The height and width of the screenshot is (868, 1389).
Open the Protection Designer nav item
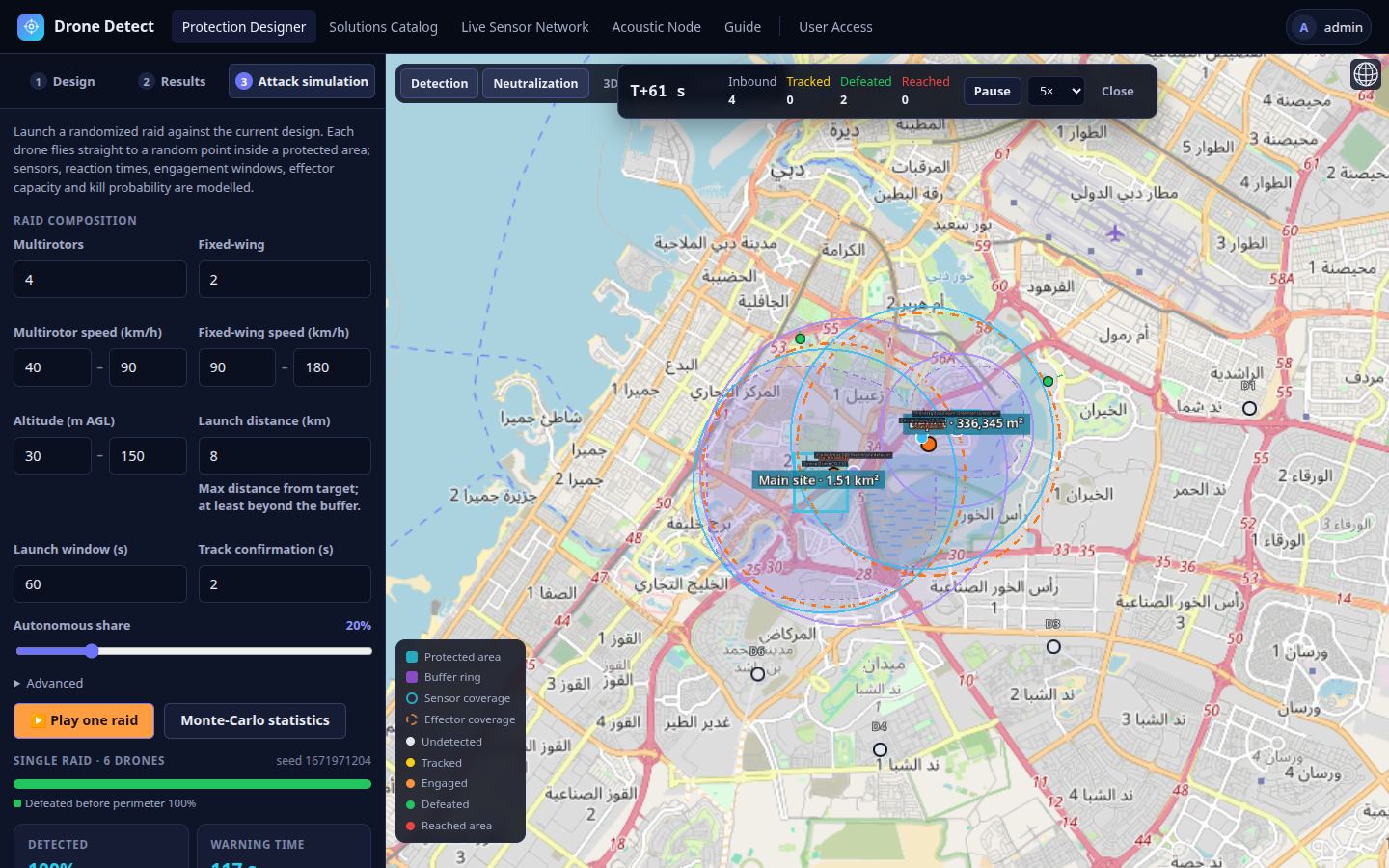click(x=244, y=27)
